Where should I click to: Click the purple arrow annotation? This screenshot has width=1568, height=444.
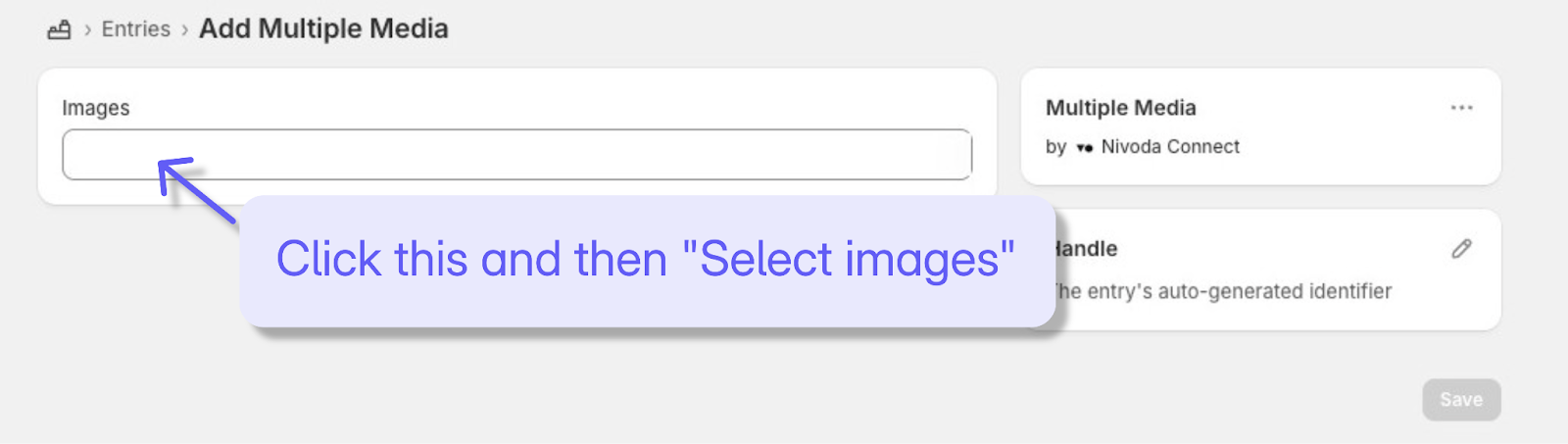pyautogui.click(x=196, y=189)
